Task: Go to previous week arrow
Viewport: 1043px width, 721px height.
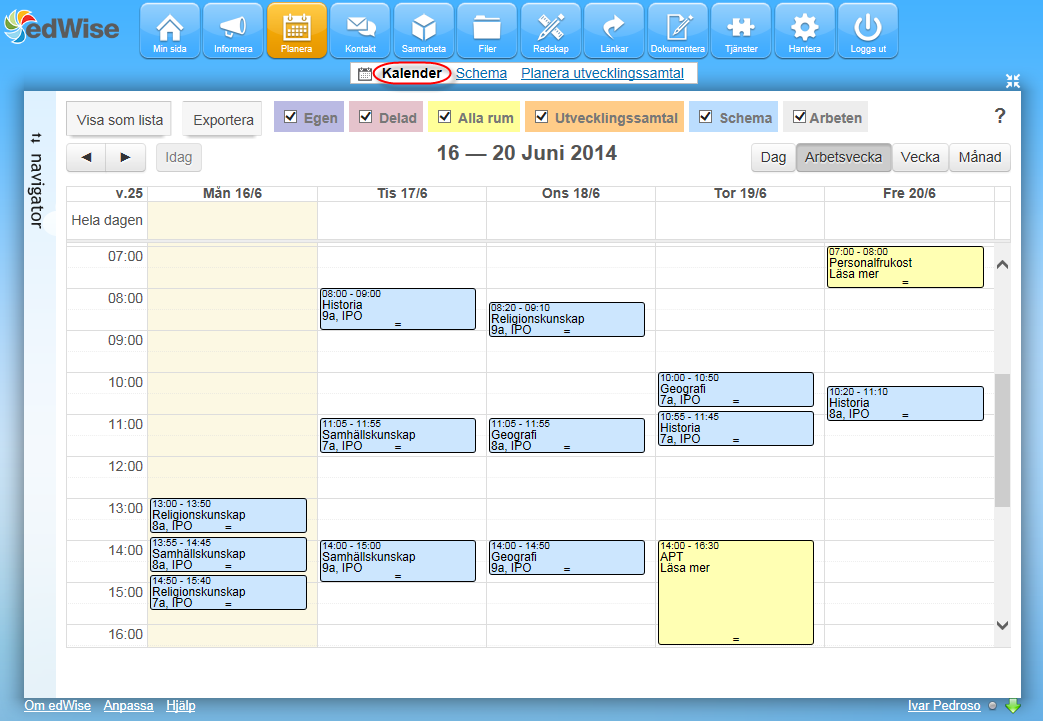Action: click(x=86, y=158)
